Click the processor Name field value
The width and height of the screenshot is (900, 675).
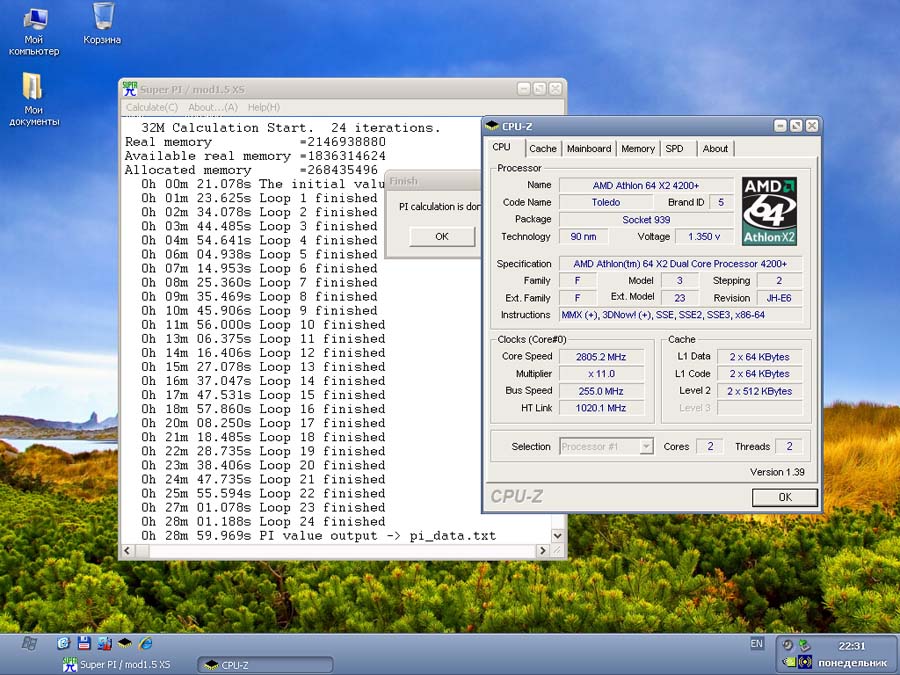pos(646,185)
